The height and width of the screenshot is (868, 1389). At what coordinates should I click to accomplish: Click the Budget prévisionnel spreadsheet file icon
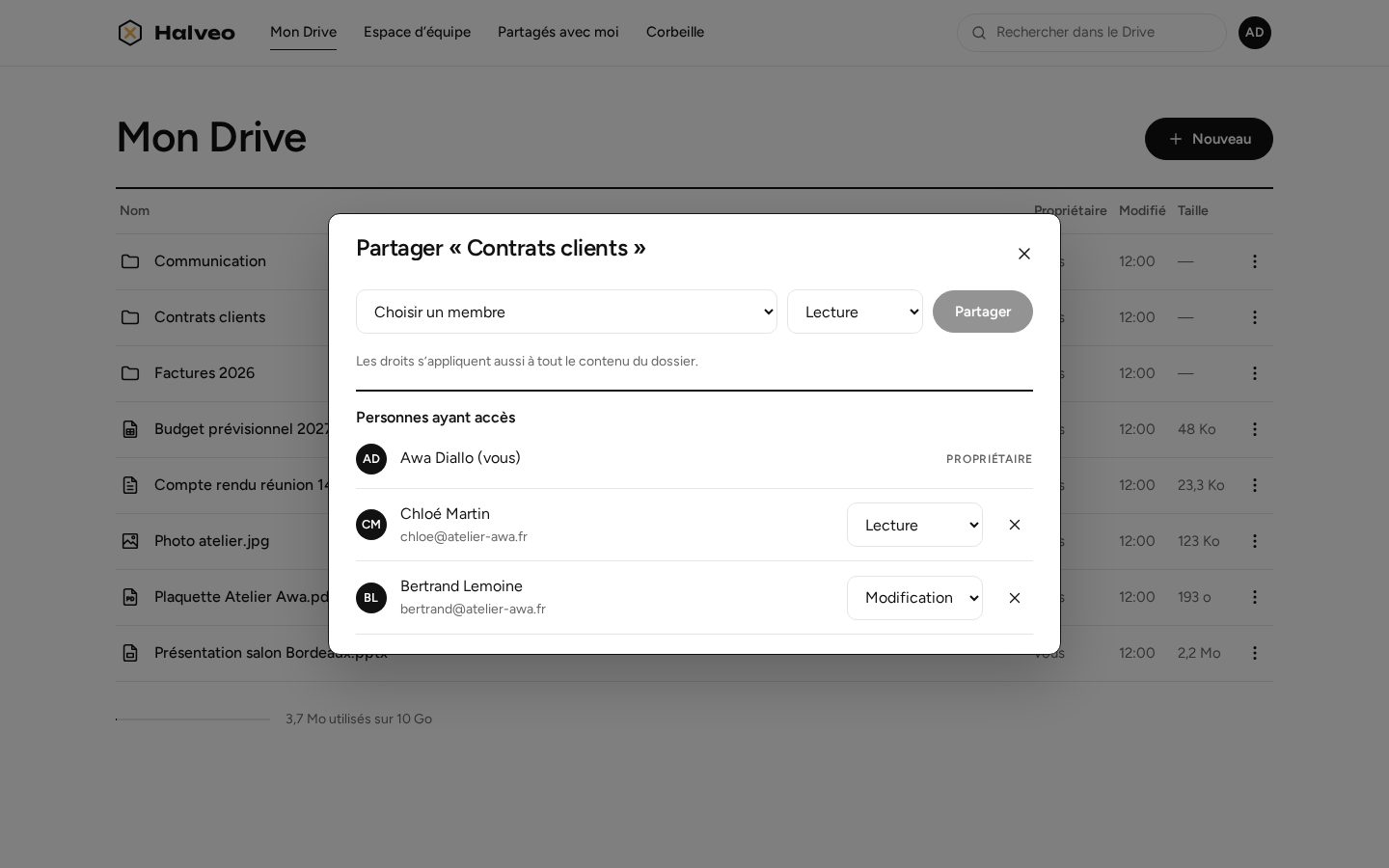(130, 429)
